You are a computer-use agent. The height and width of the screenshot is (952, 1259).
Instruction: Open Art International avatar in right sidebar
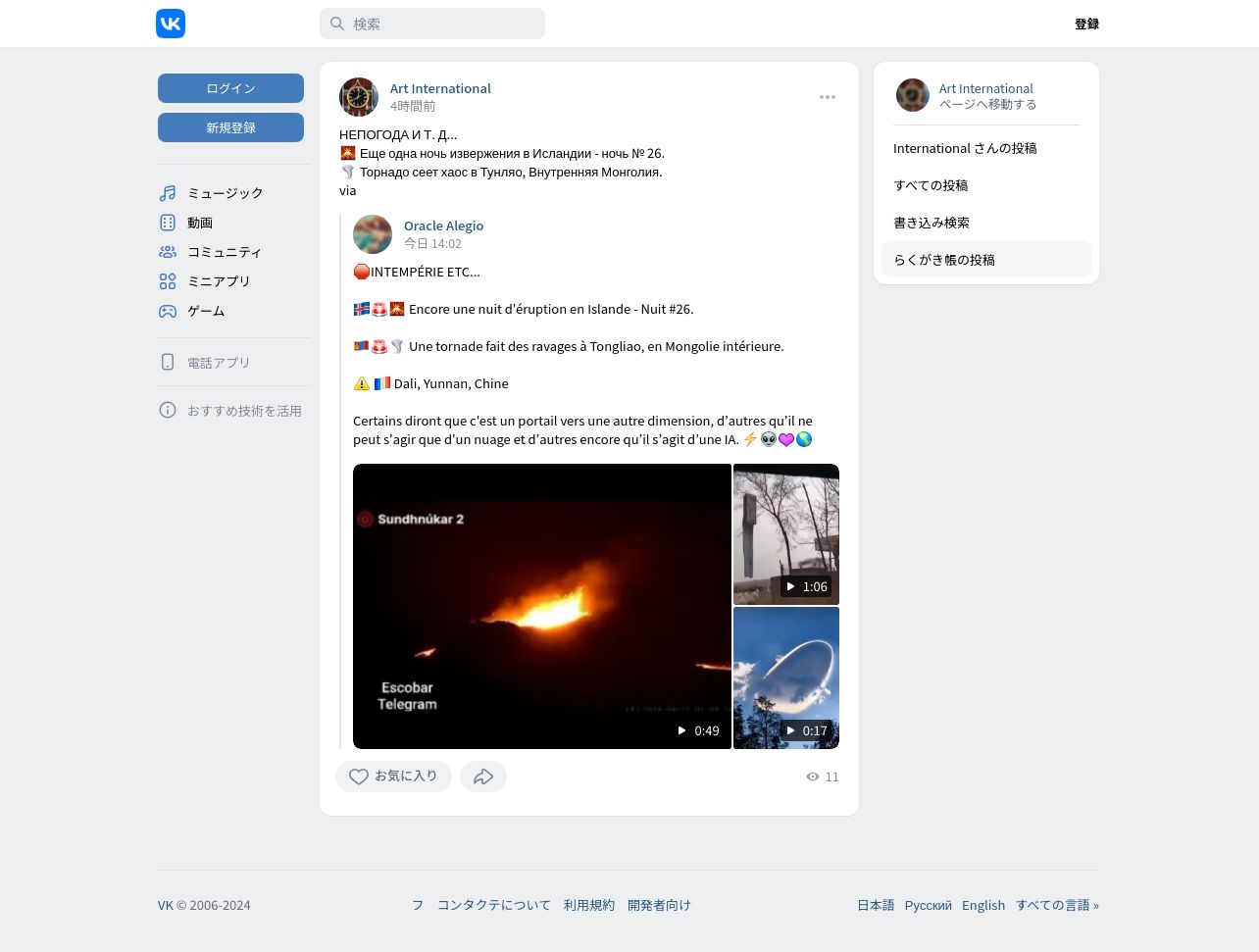click(913, 95)
